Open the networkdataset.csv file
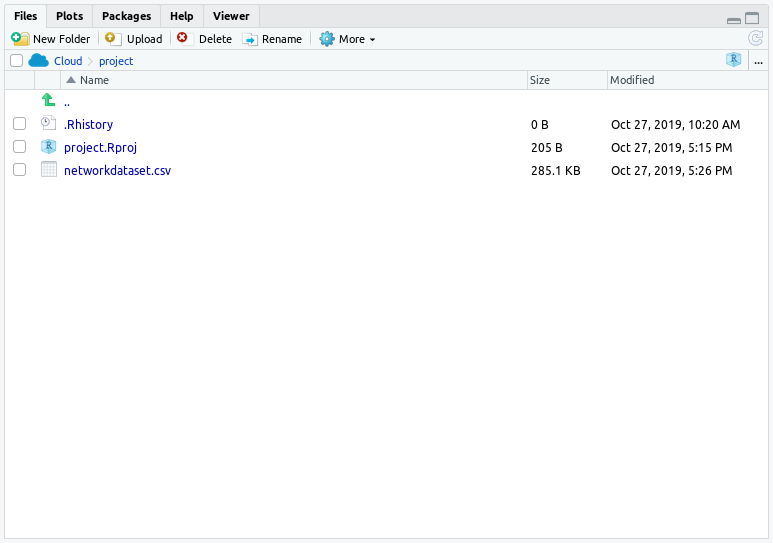The image size is (773, 543). click(118, 171)
